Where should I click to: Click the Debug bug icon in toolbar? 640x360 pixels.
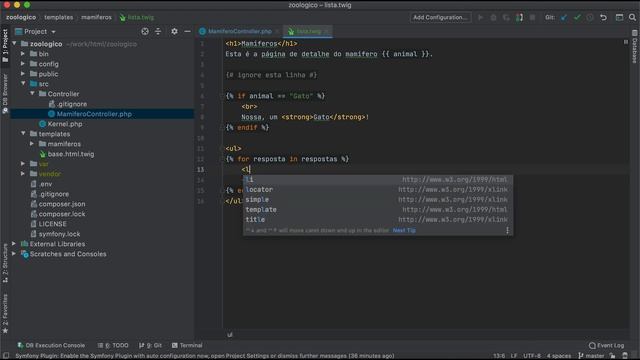click(493, 18)
